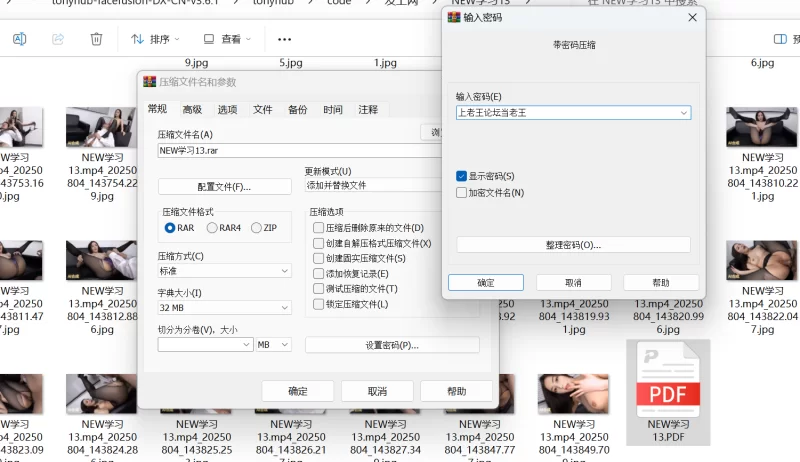800x462 pixels.
Task: Click 取消 in the 输入密码 dialog
Action: (573, 283)
